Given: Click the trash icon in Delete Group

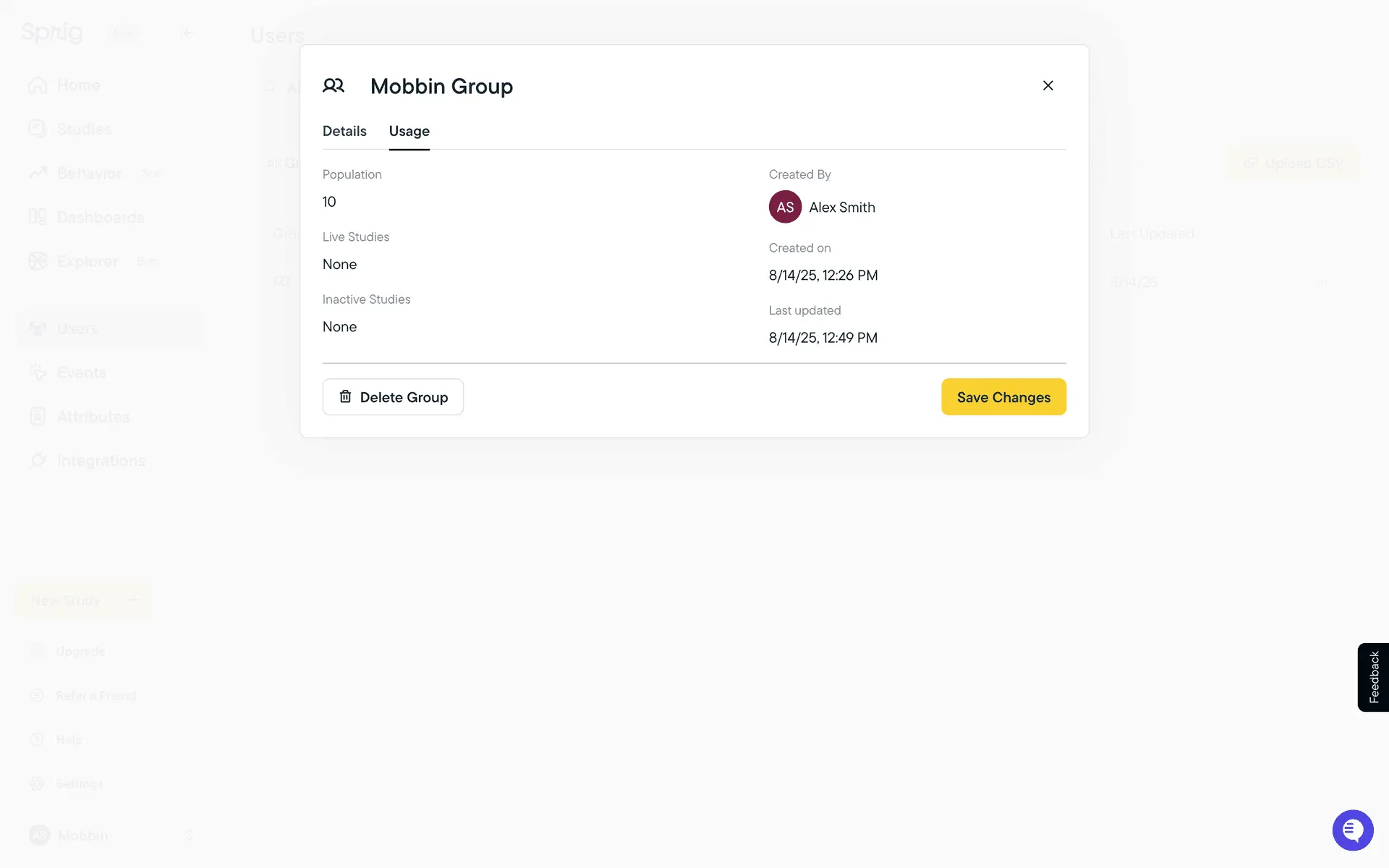Looking at the screenshot, I should point(346,396).
